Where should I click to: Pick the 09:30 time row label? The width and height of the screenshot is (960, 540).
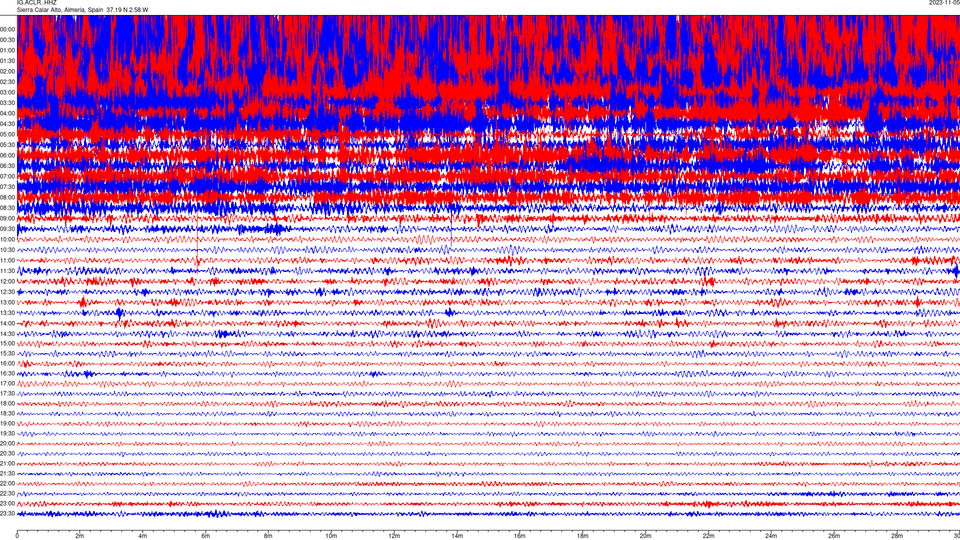click(7, 229)
